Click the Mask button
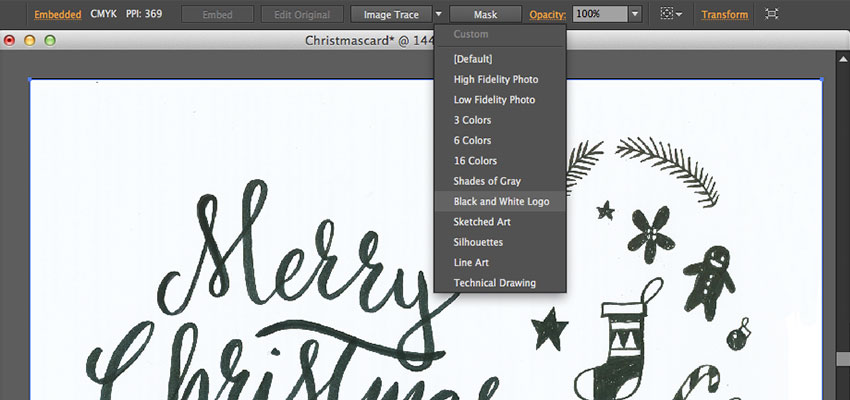Screen dimensions: 850x400 coord(485,15)
